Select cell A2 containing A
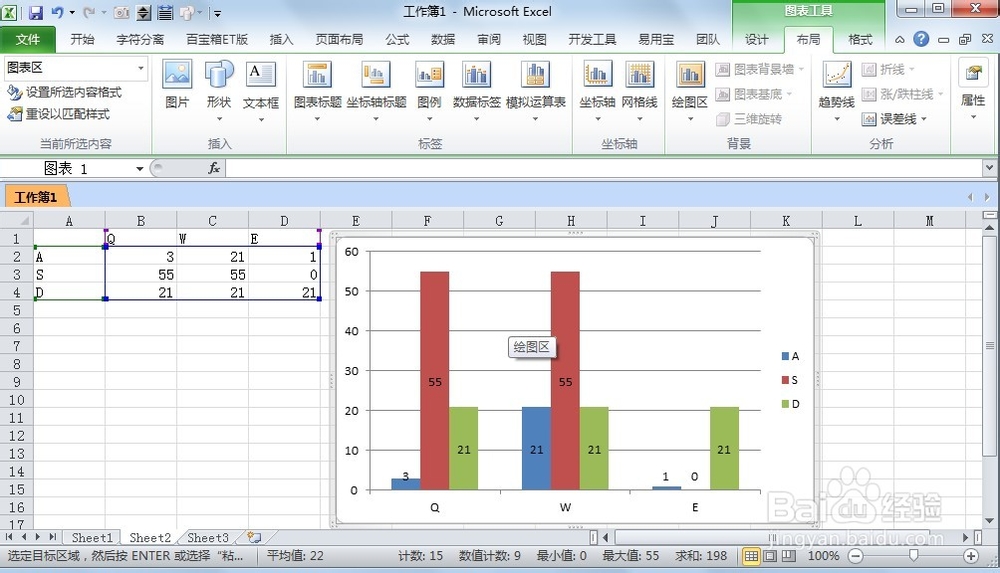 pos(69,257)
